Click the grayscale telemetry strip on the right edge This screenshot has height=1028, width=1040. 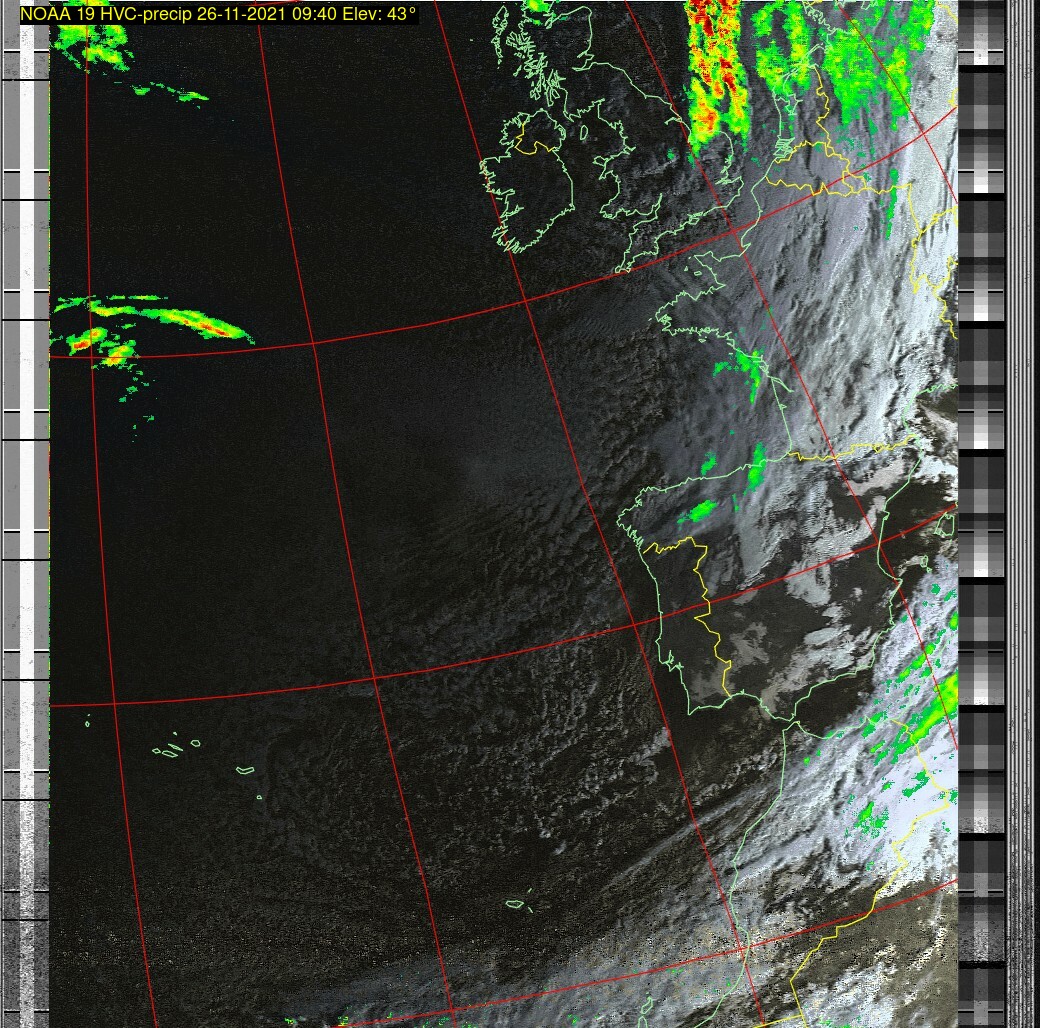tap(980, 500)
